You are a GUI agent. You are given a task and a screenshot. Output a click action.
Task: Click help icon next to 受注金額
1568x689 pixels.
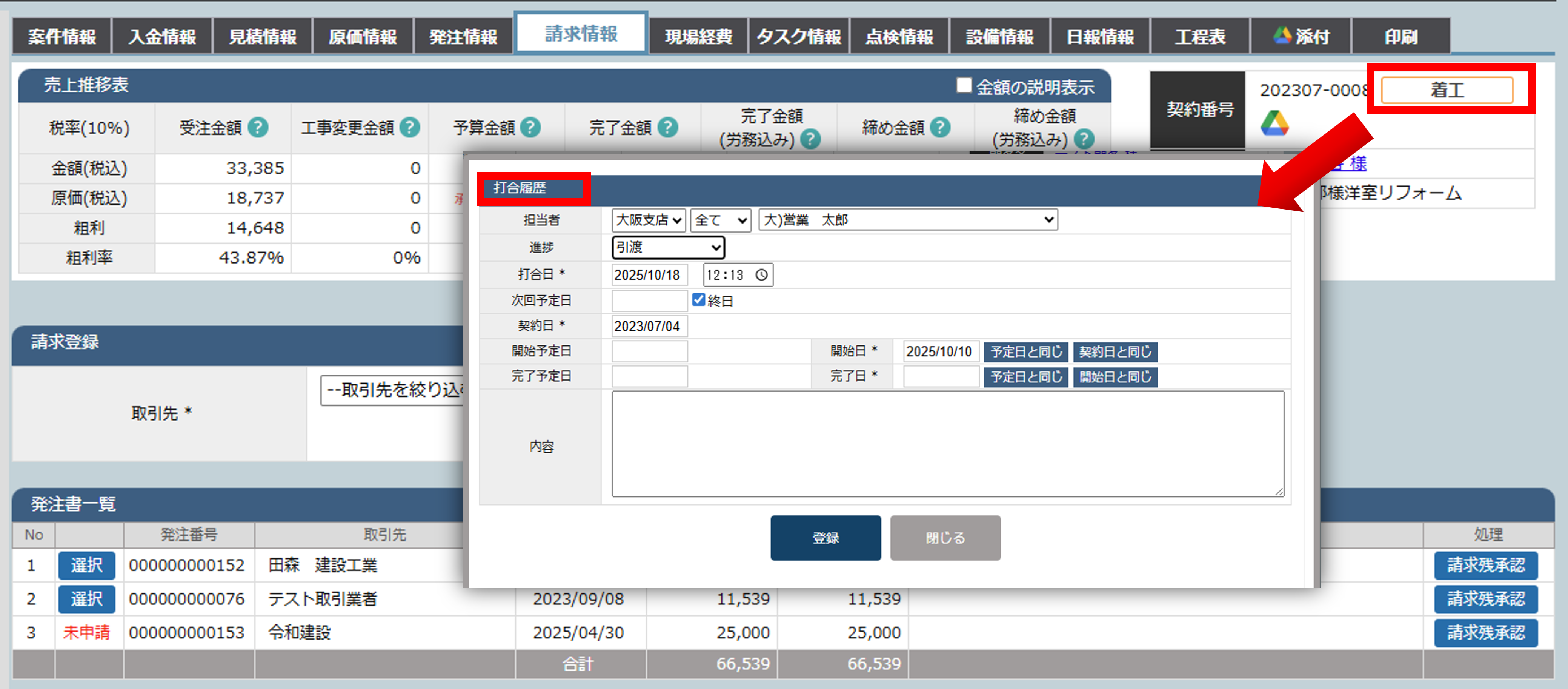click(258, 127)
